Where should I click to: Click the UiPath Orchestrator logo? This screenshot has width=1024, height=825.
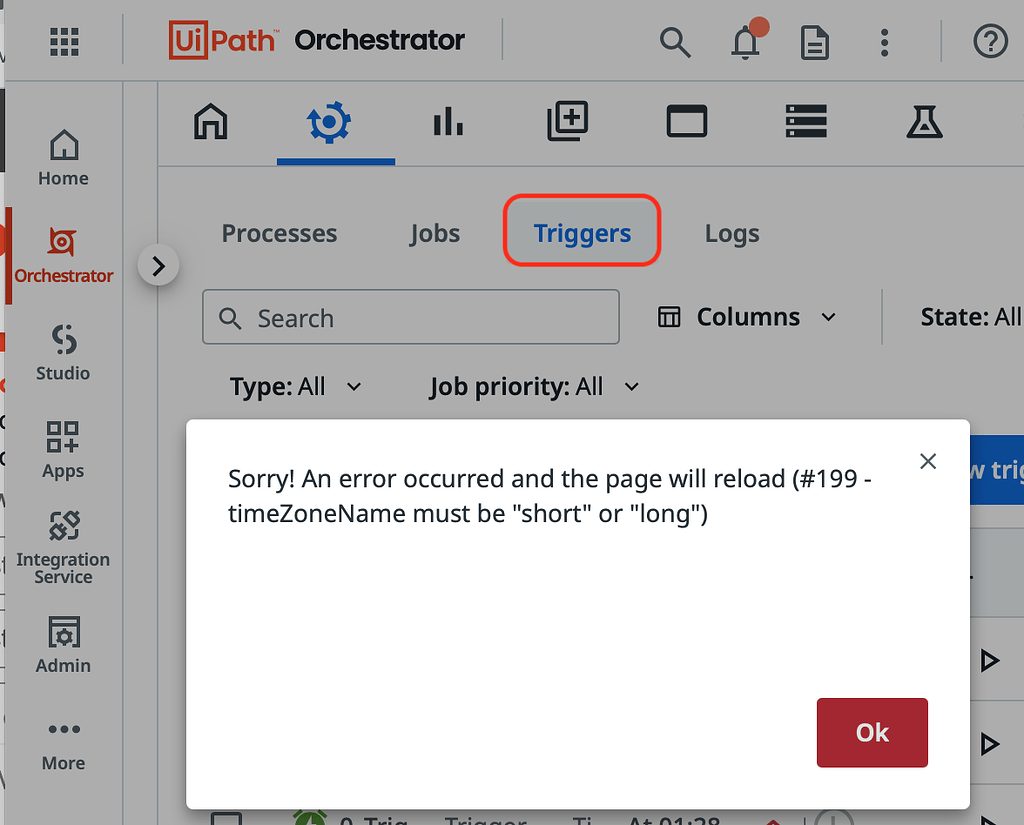tap(317, 40)
